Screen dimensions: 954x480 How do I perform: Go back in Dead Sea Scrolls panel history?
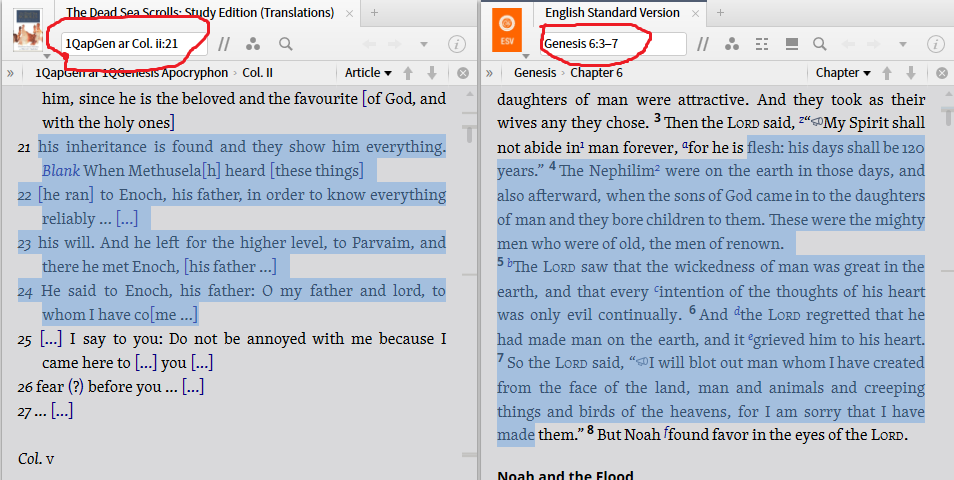tap(369, 44)
